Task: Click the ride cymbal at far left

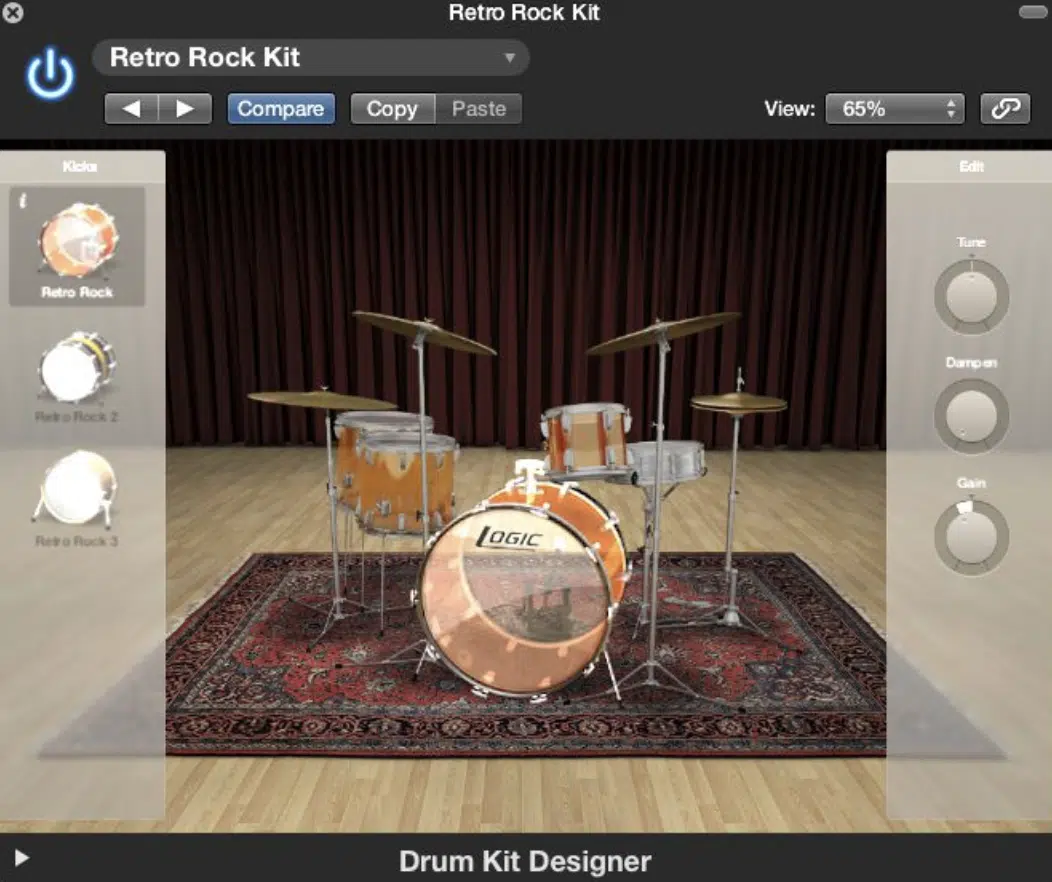Action: click(322, 400)
